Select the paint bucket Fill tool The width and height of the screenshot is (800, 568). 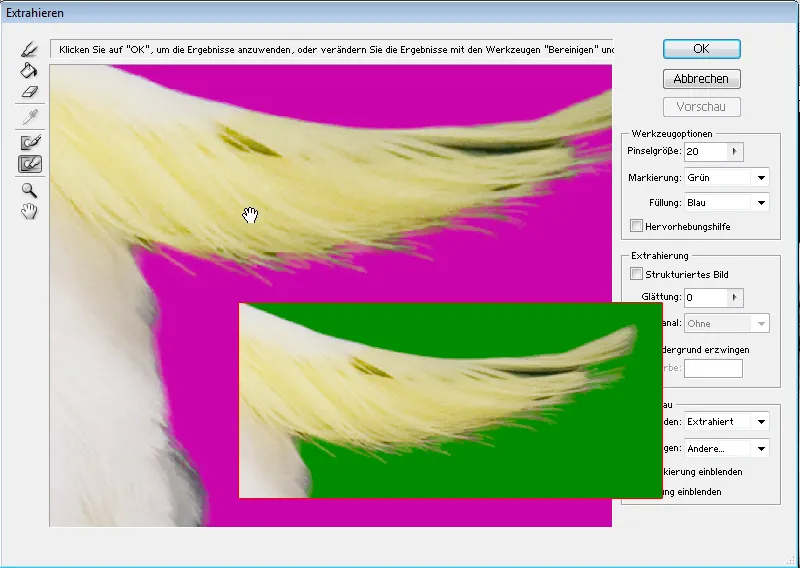(30, 71)
